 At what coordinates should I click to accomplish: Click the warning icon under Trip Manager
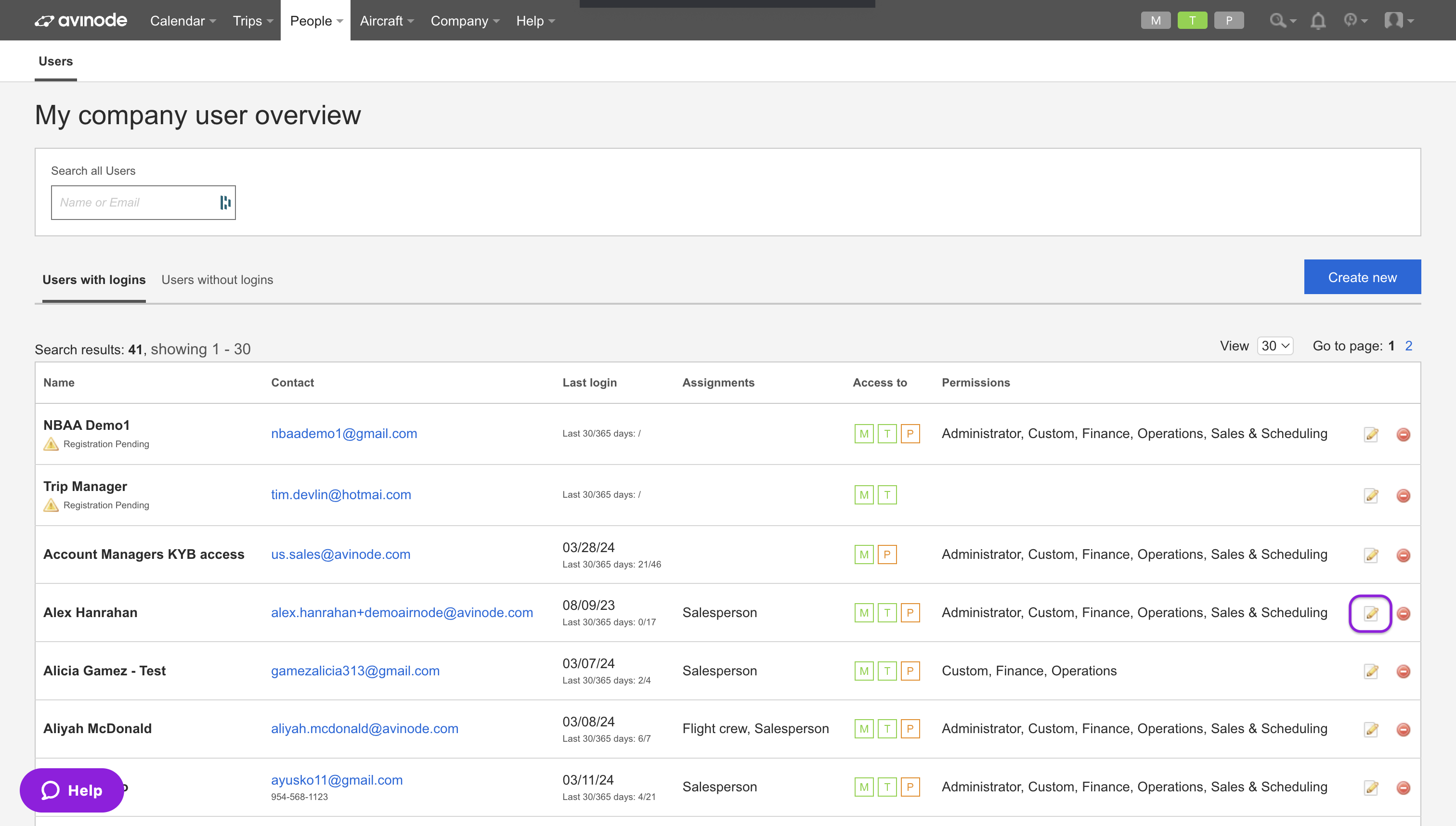[x=51, y=505]
